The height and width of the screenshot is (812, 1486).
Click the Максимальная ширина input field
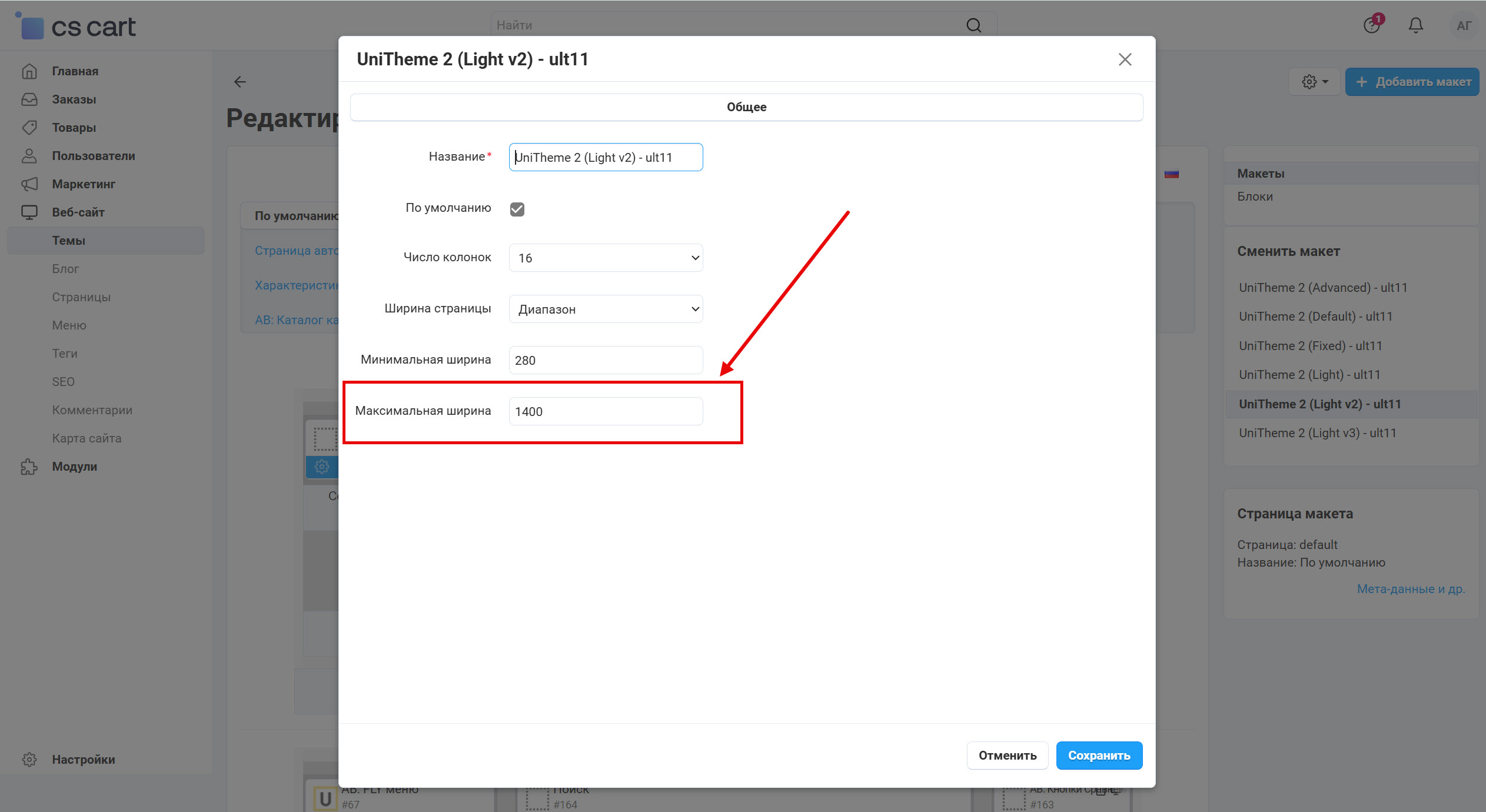(x=606, y=411)
